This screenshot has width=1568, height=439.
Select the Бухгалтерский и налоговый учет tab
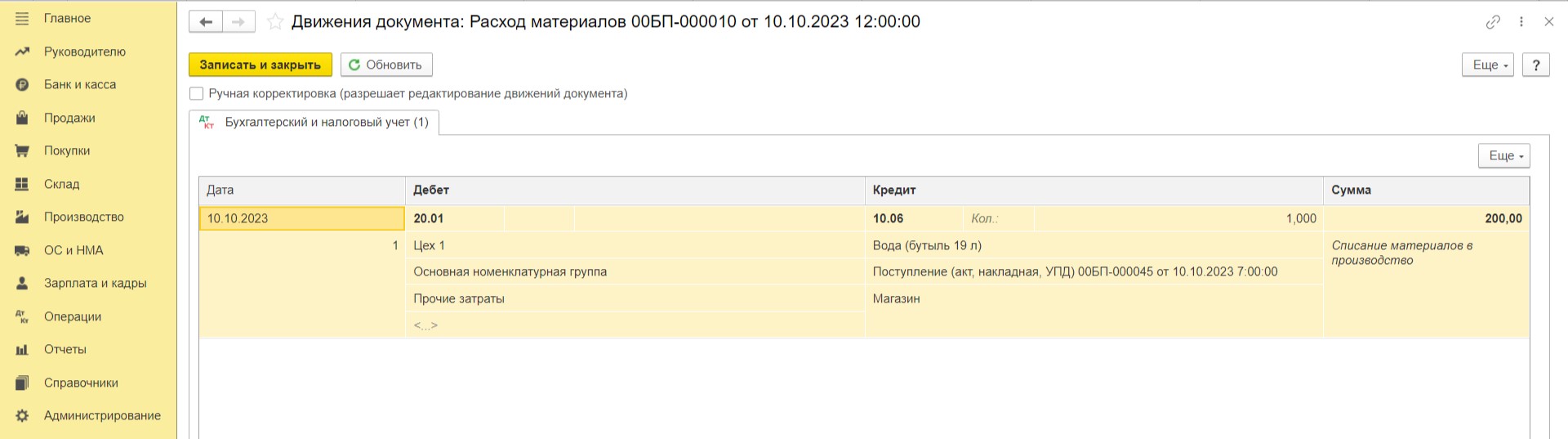314,122
